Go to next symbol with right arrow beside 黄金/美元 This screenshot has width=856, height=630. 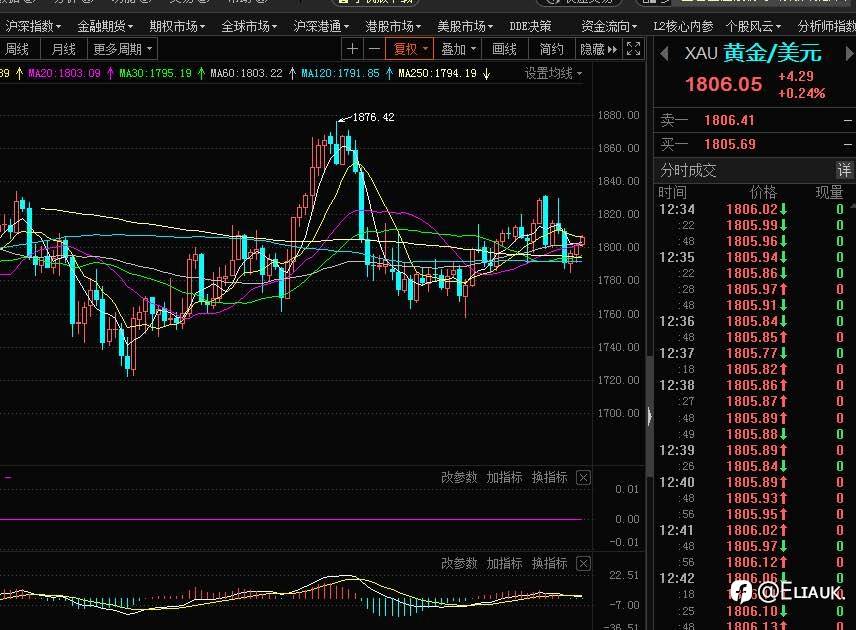[849, 54]
